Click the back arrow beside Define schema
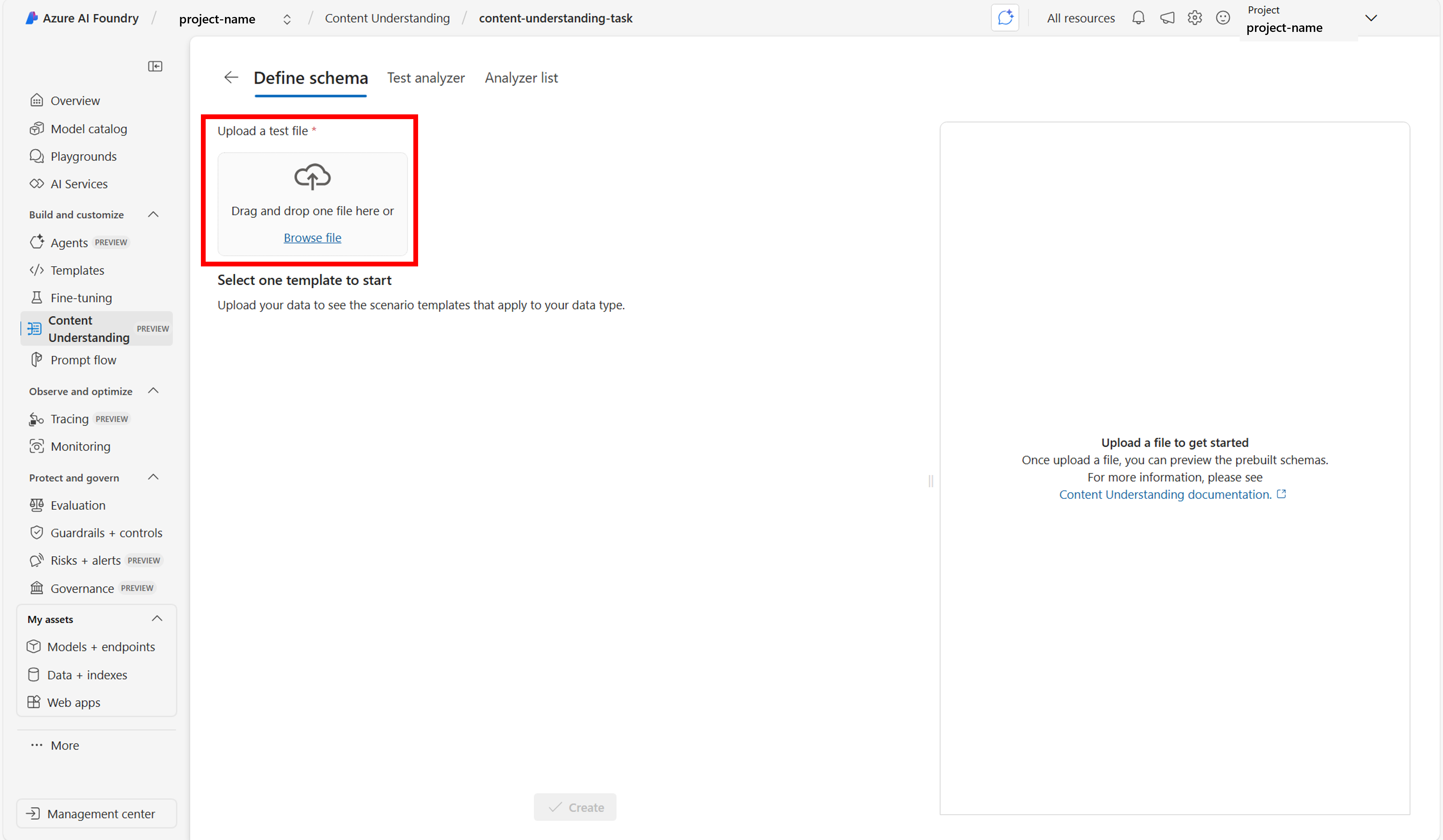 pyautogui.click(x=231, y=77)
